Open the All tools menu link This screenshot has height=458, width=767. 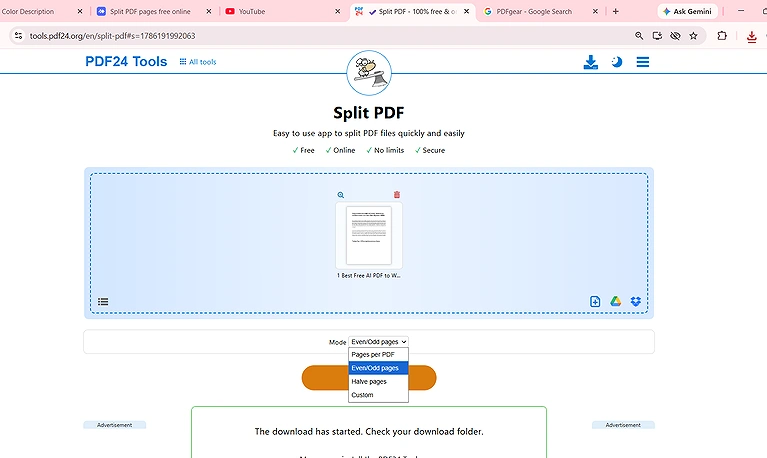(x=198, y=62)
